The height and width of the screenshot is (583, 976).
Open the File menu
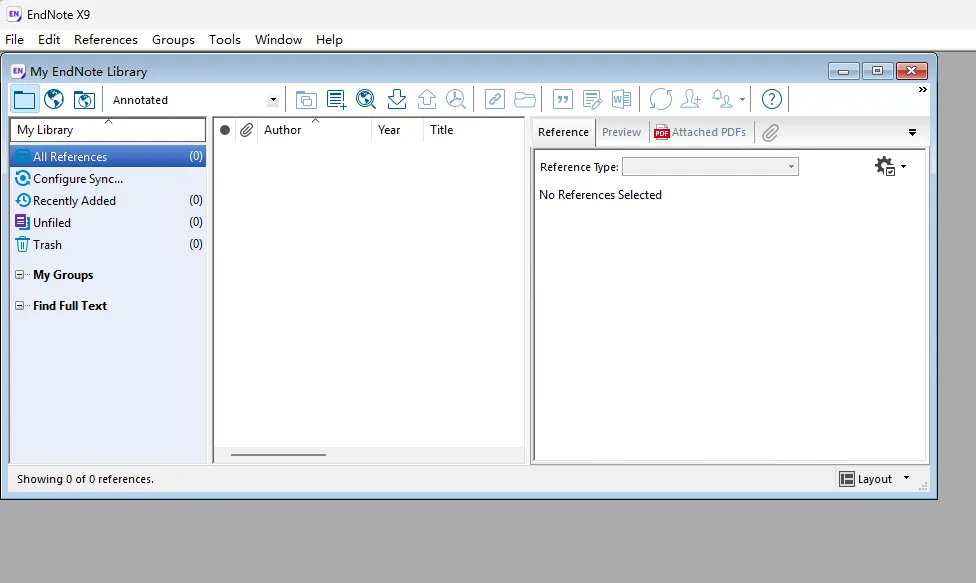pyautogui.click(x=14, y=40)
